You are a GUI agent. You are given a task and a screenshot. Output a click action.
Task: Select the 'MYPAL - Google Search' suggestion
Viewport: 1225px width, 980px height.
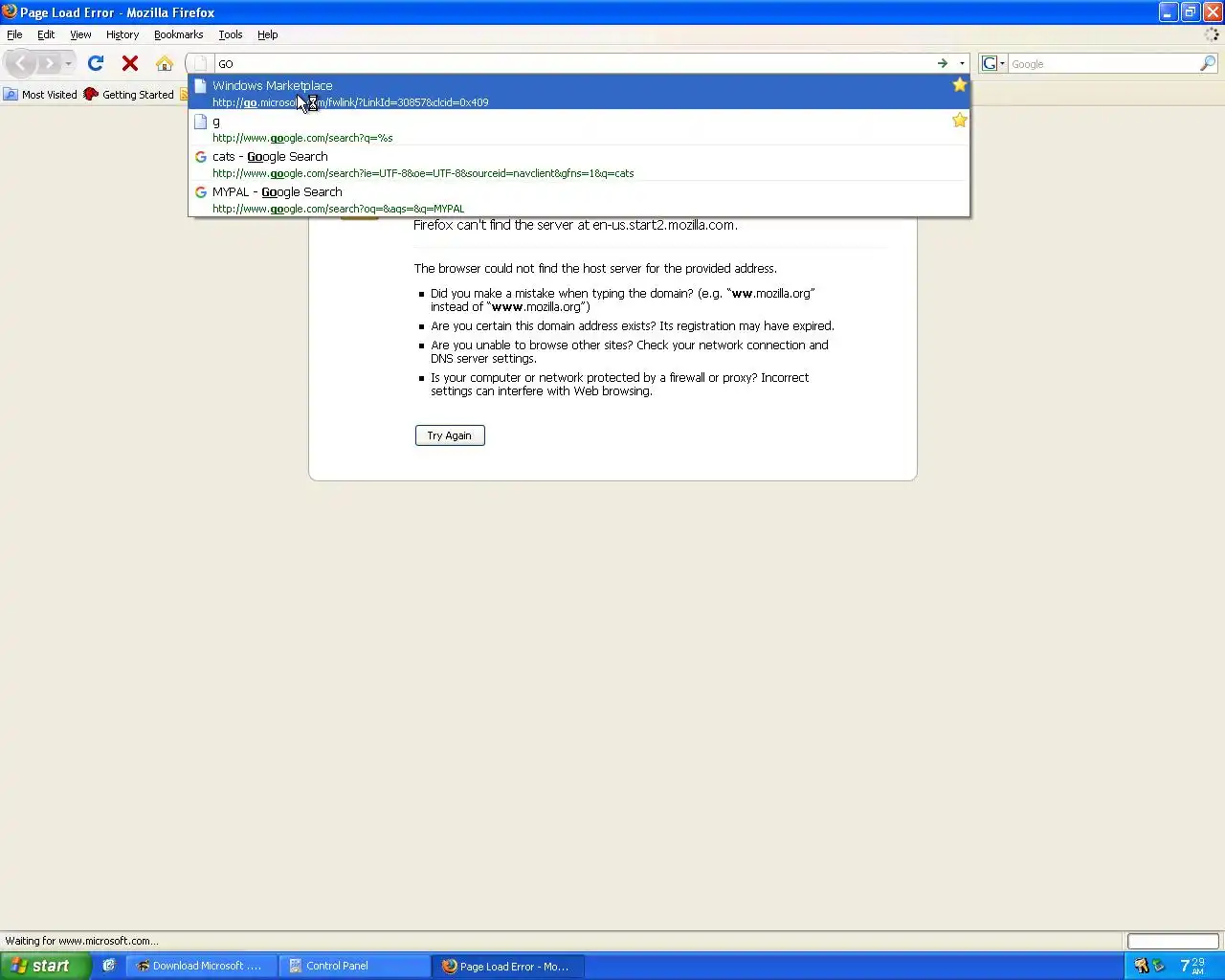(579, 199)
